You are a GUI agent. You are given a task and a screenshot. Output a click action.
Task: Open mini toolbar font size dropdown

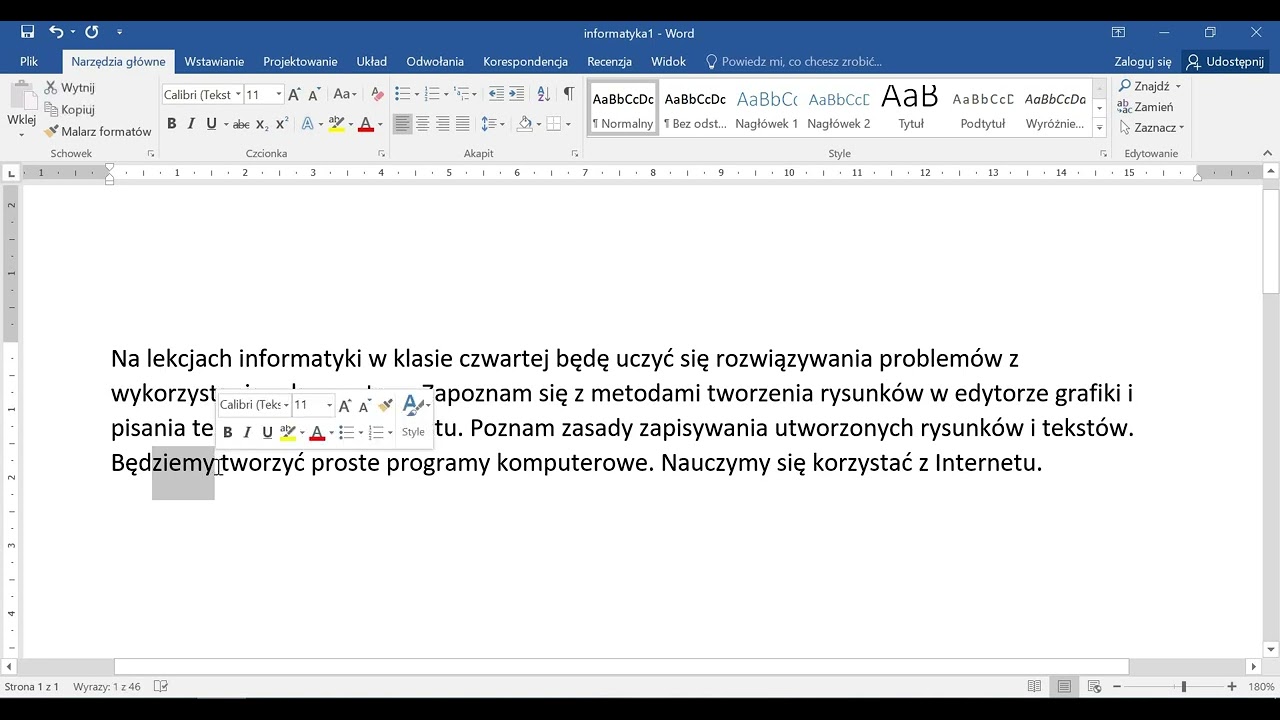[329, 406]
